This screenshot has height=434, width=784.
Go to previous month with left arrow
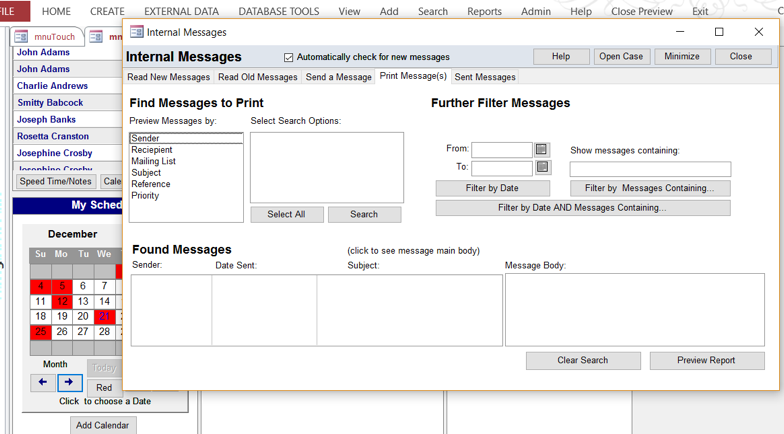coord(42,382)
